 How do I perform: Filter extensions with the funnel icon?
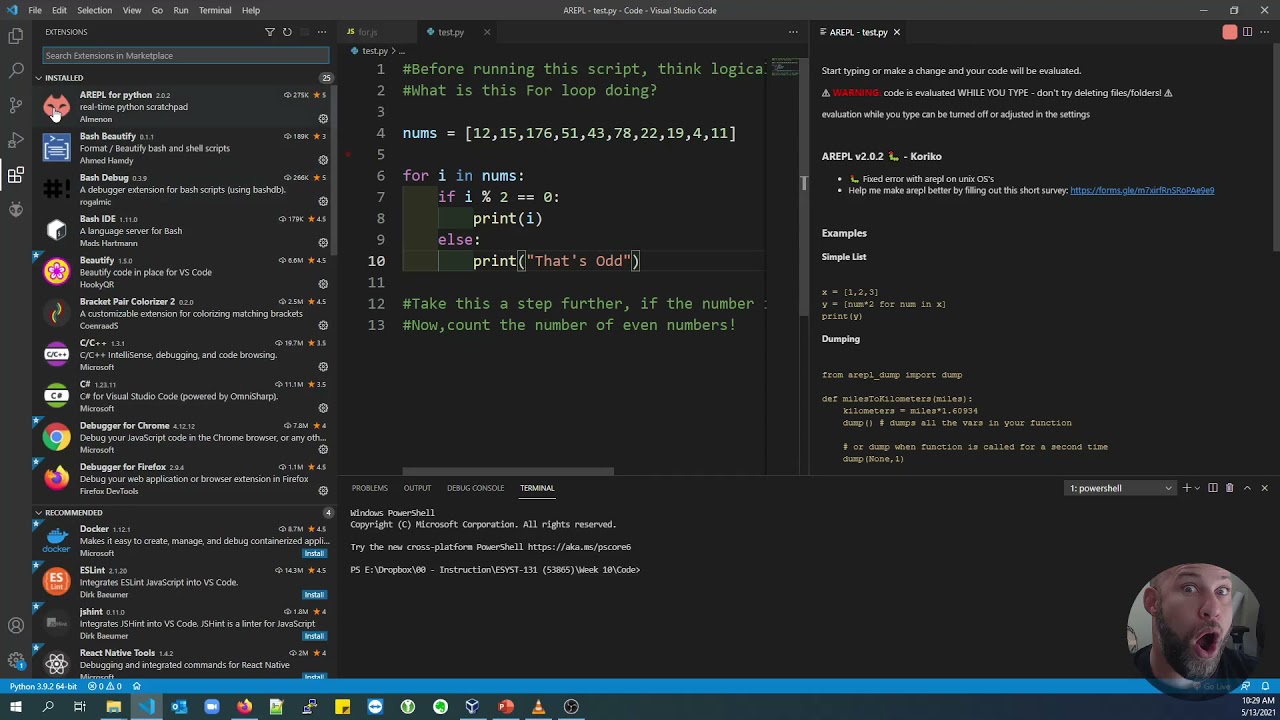click(270, 32)
